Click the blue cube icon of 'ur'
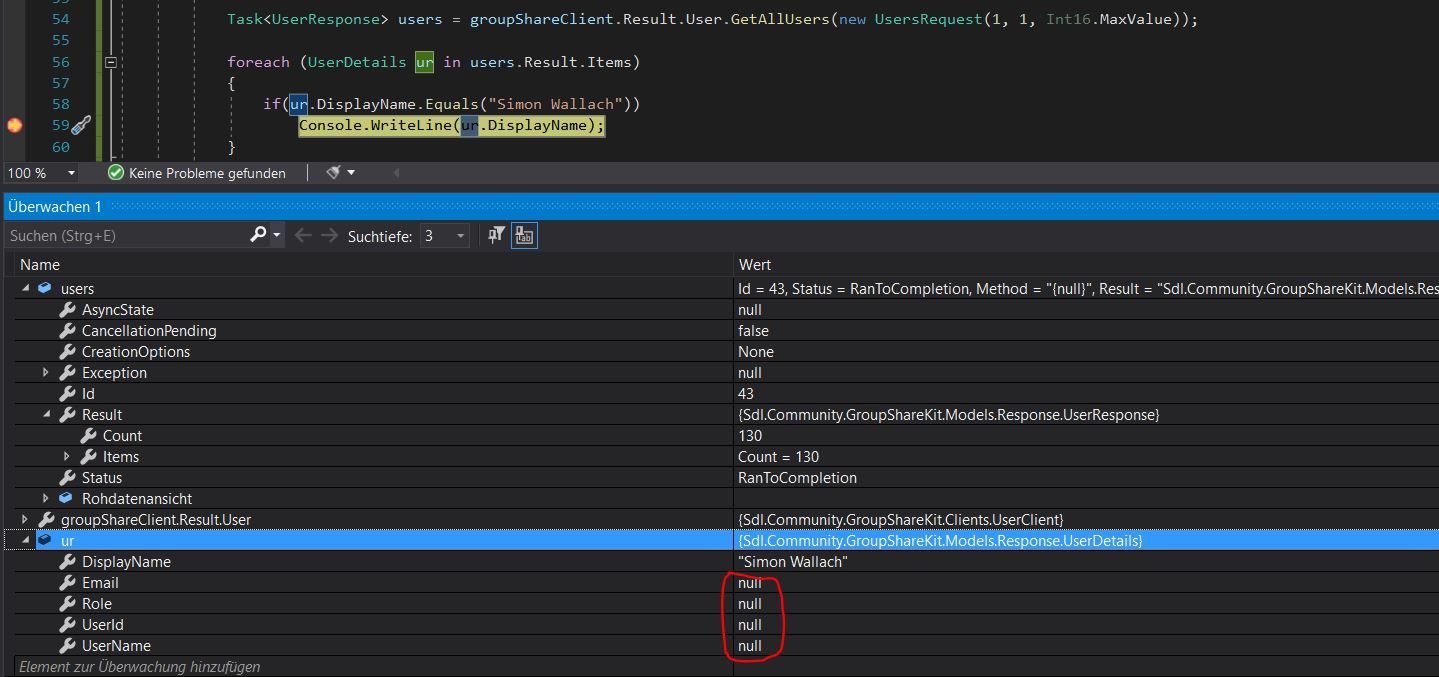Screen dimensions: 1439x677 tap(45, 541)
